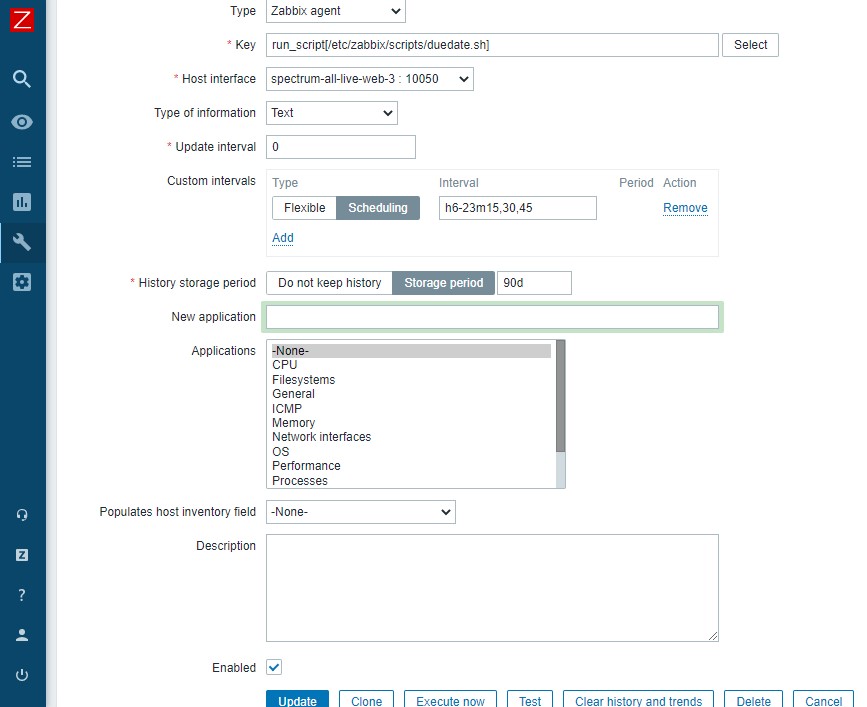Open Inventory list icon menu
The width and height of the screenshot is (867, 707).
click(22, 162)
